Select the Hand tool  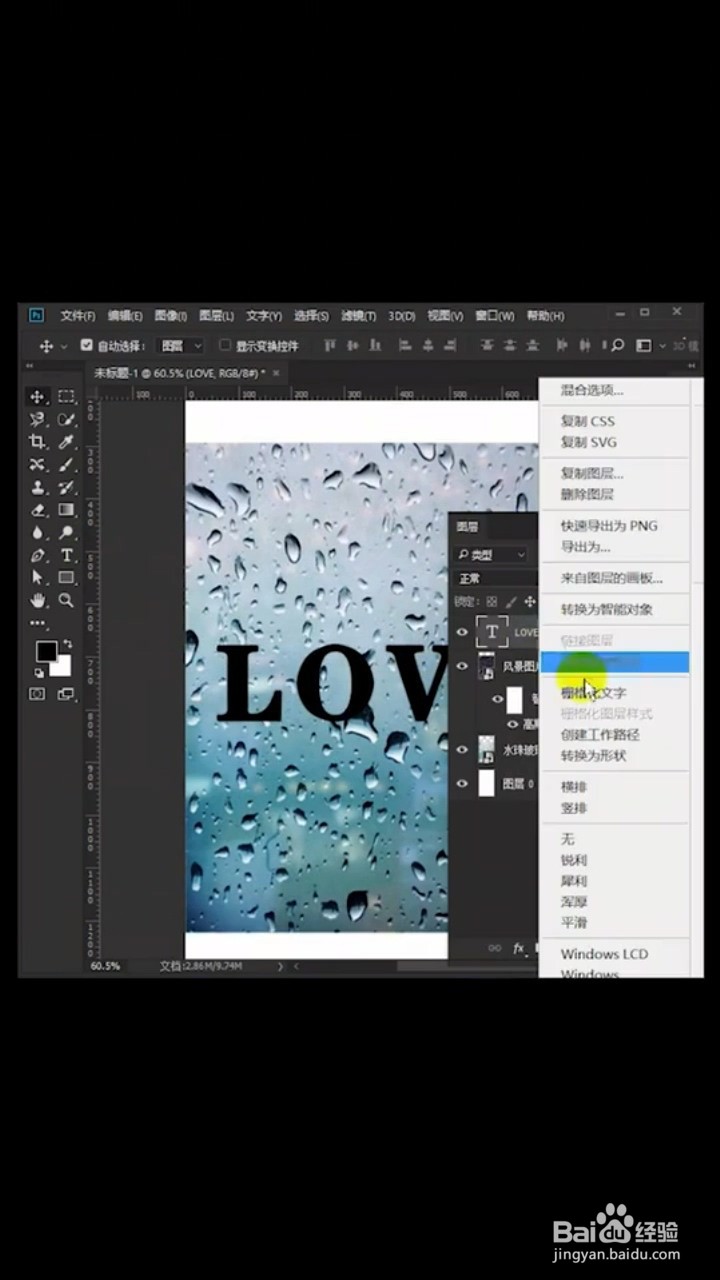pos(37,600)
